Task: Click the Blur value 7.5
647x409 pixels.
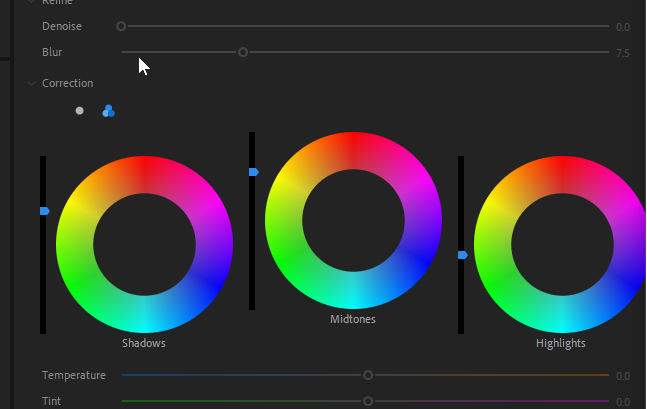Action: coord(622,53)
